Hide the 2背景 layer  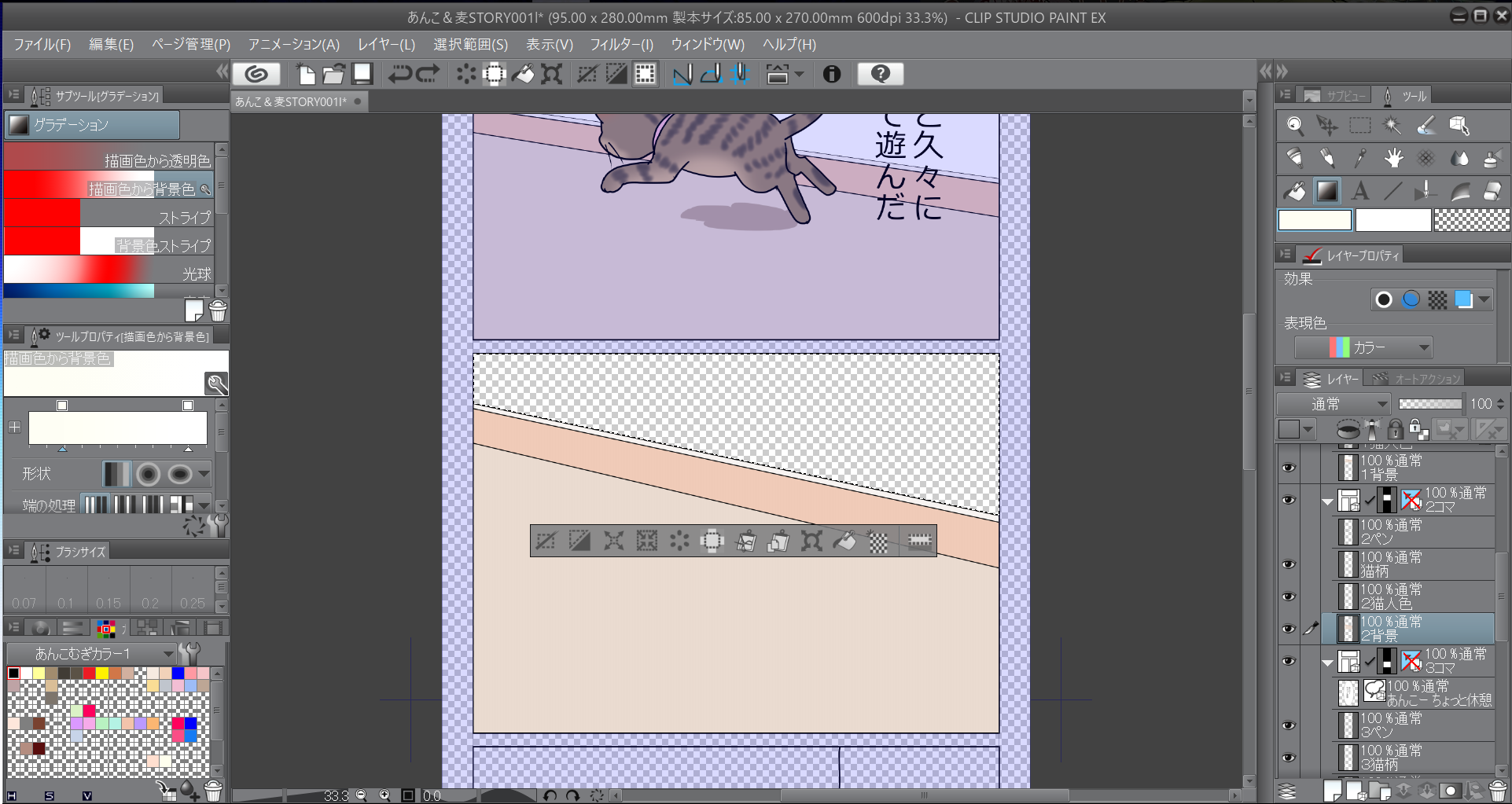[1288, 629]
